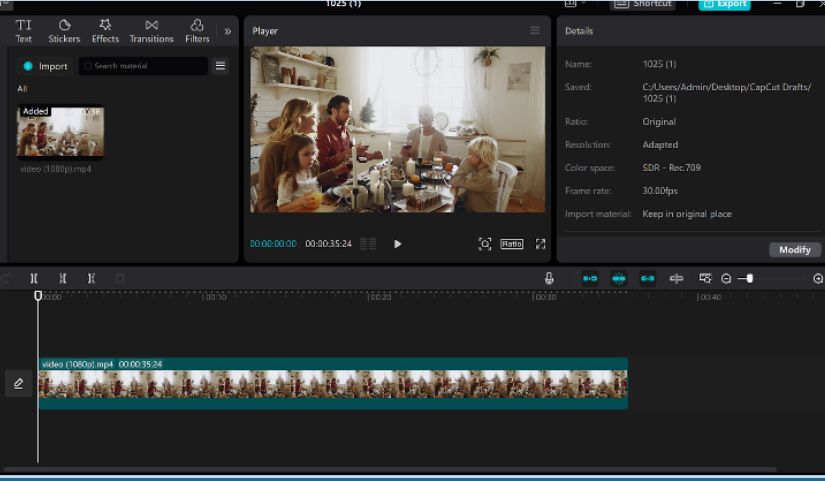The height and width of the screenshot is (481, 825).
Task: Toggle linkage option in timeline toolbar
Action: (x=647, y=279)
